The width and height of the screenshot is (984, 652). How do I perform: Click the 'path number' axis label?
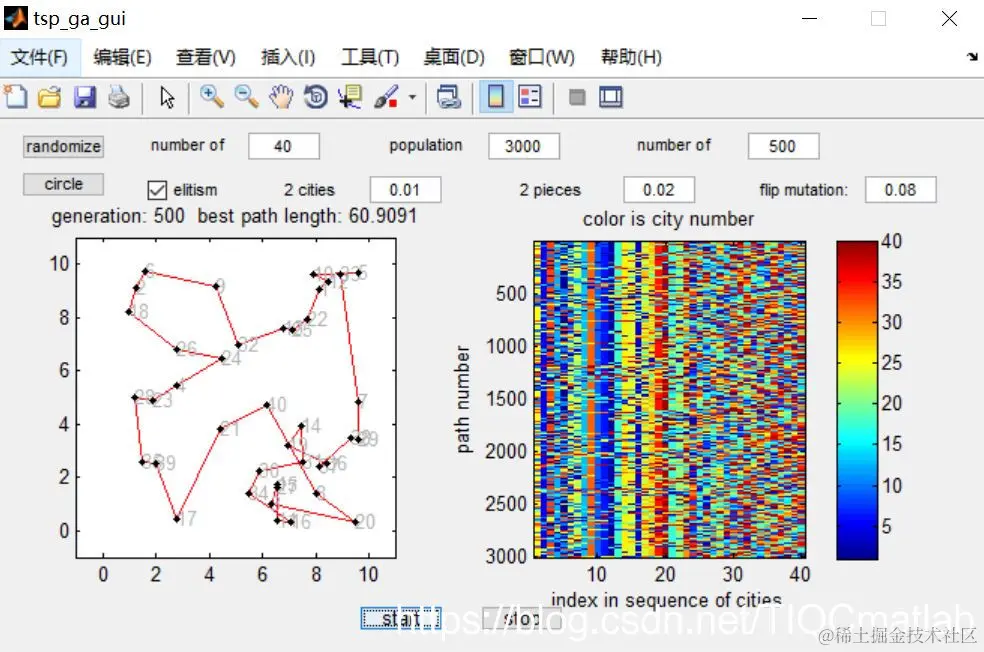point(463,399)
